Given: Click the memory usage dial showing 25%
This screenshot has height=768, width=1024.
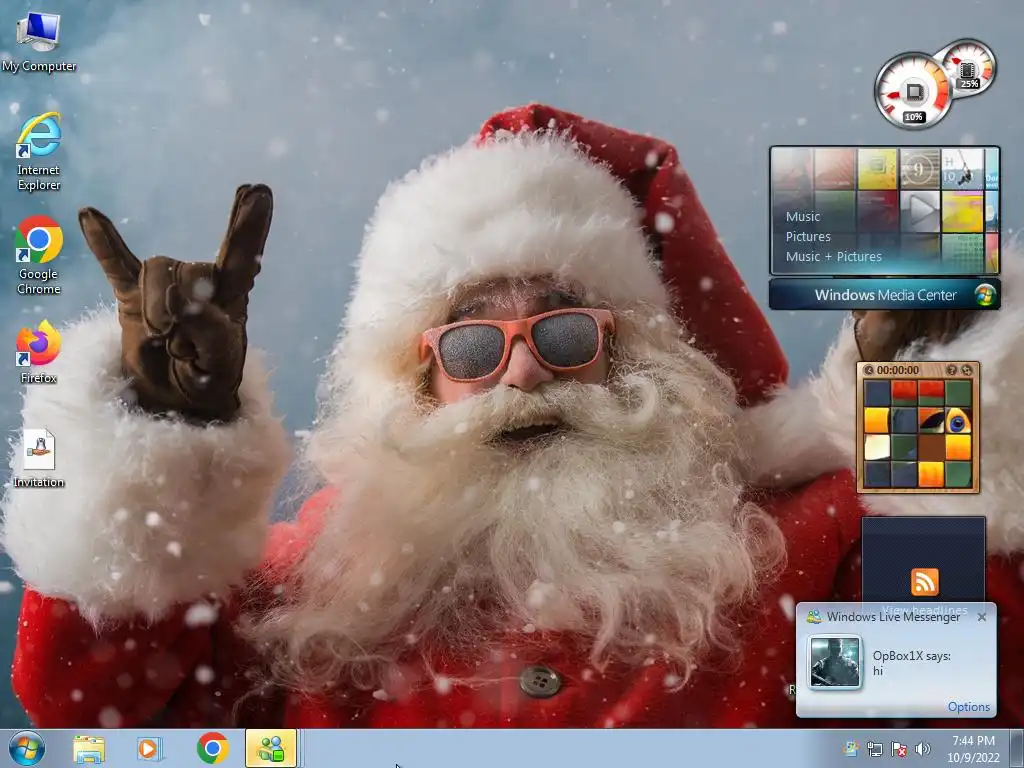Looking at the screenshot, I should click(x=969, y=68).
